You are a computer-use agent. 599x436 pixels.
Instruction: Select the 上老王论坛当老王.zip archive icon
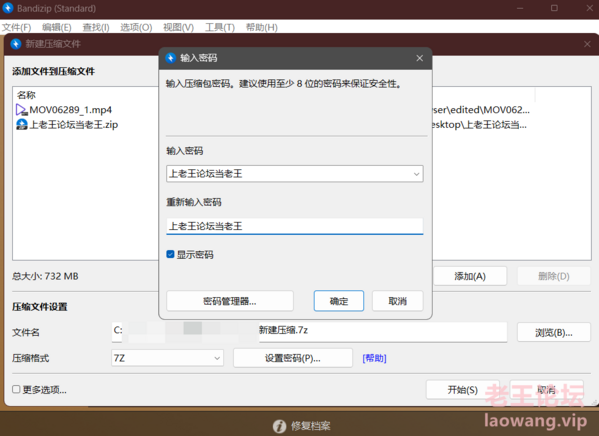tap(22, 125)
